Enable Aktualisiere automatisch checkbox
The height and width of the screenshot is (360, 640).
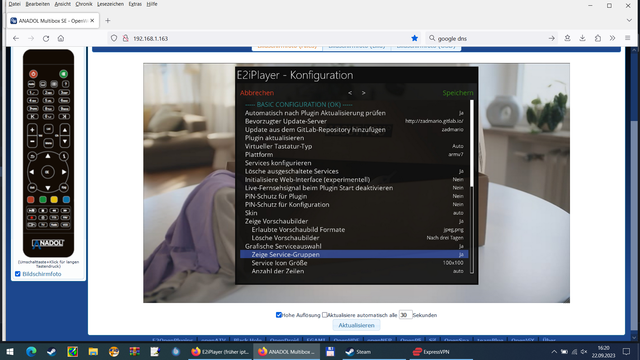tap(325, 315)
